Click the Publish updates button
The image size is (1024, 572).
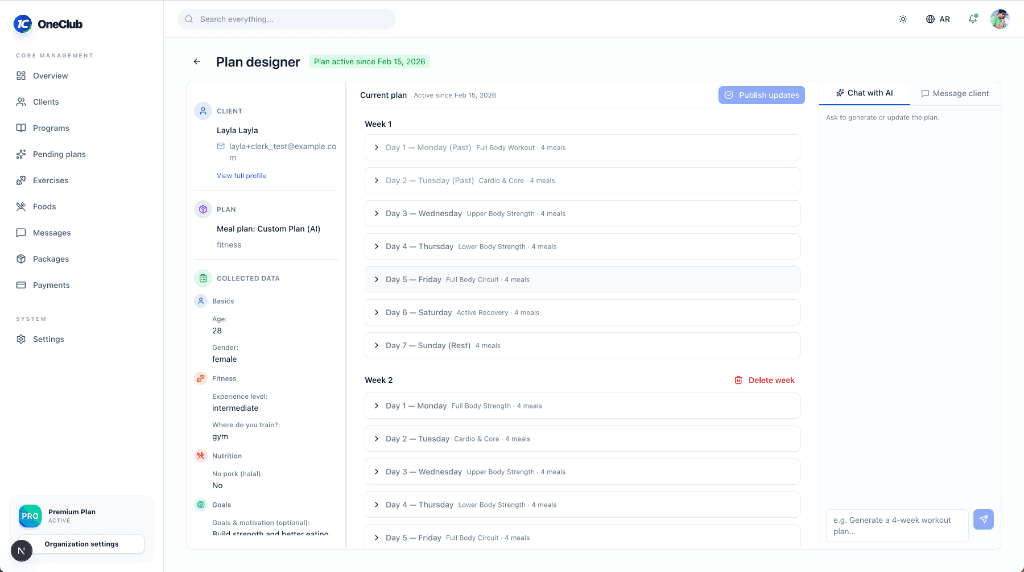point(761,95)
